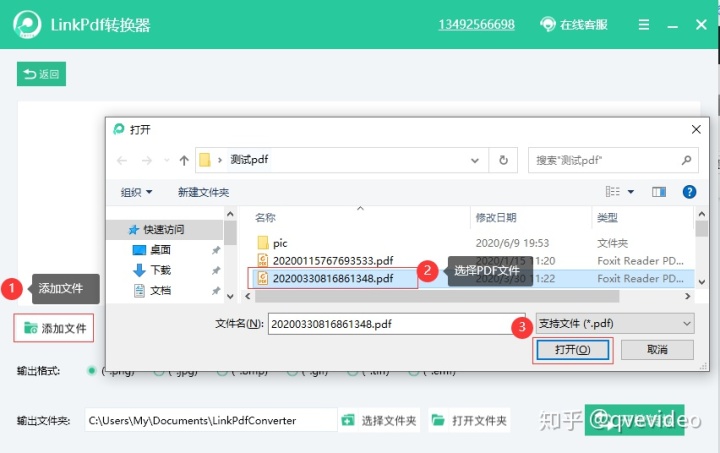
Task: Sort by 类型 column header
Action: click(607, 217)
